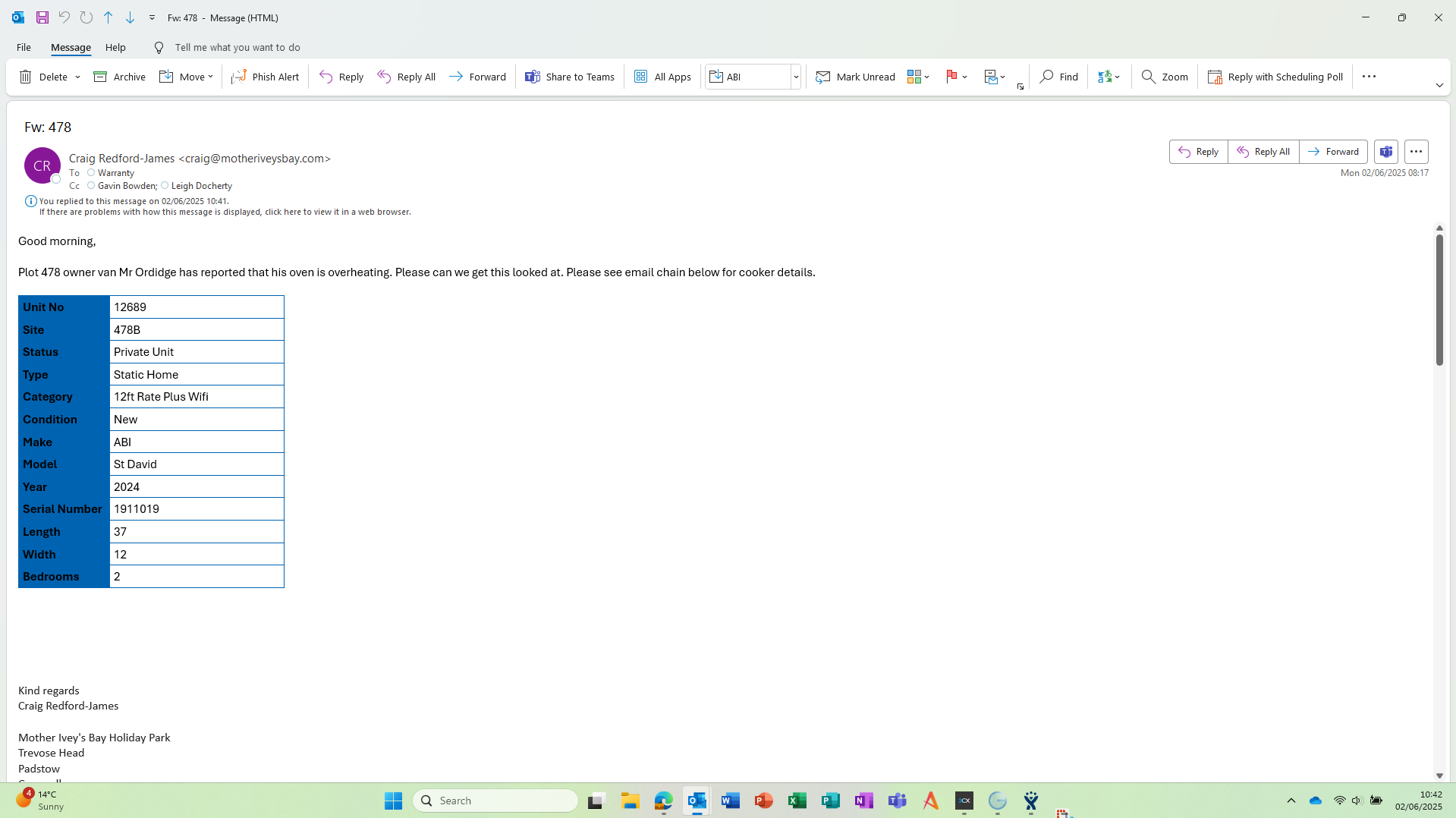Open the Categorize color dropdown

click(918, 77)
